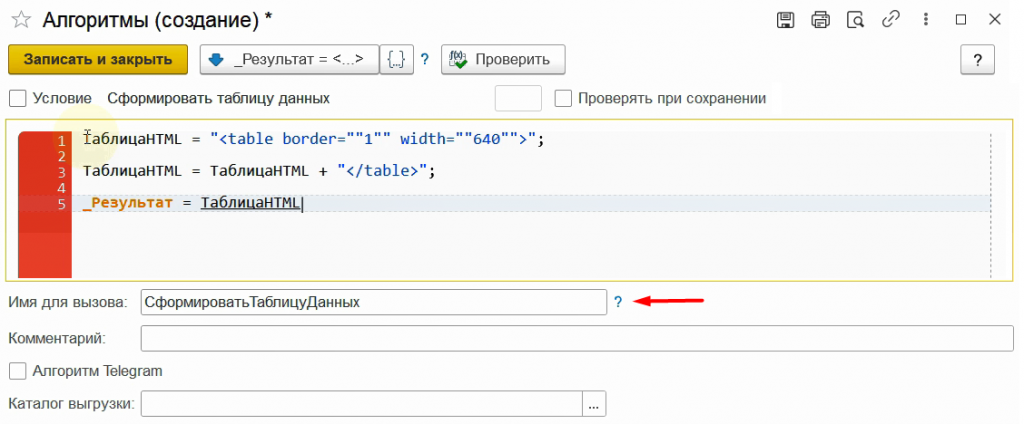
Task: Open the three-dot more actions menu
Action: coord(926,20)
